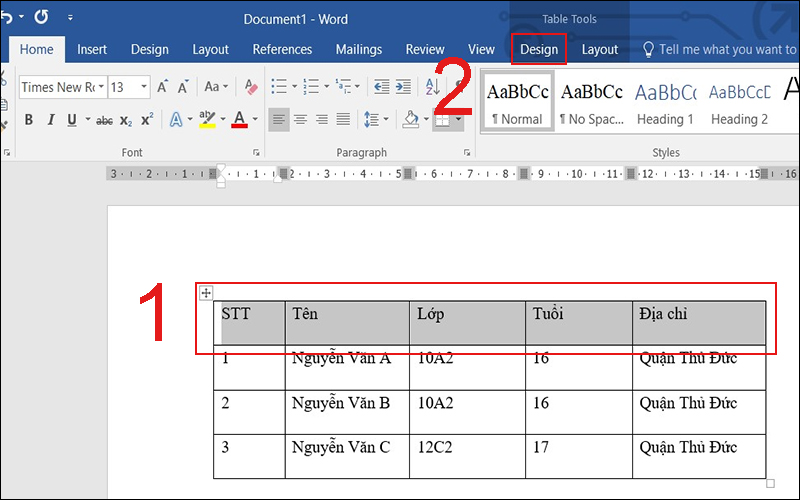
Task: Apply the No Spacing style
Action: [592, 102]
